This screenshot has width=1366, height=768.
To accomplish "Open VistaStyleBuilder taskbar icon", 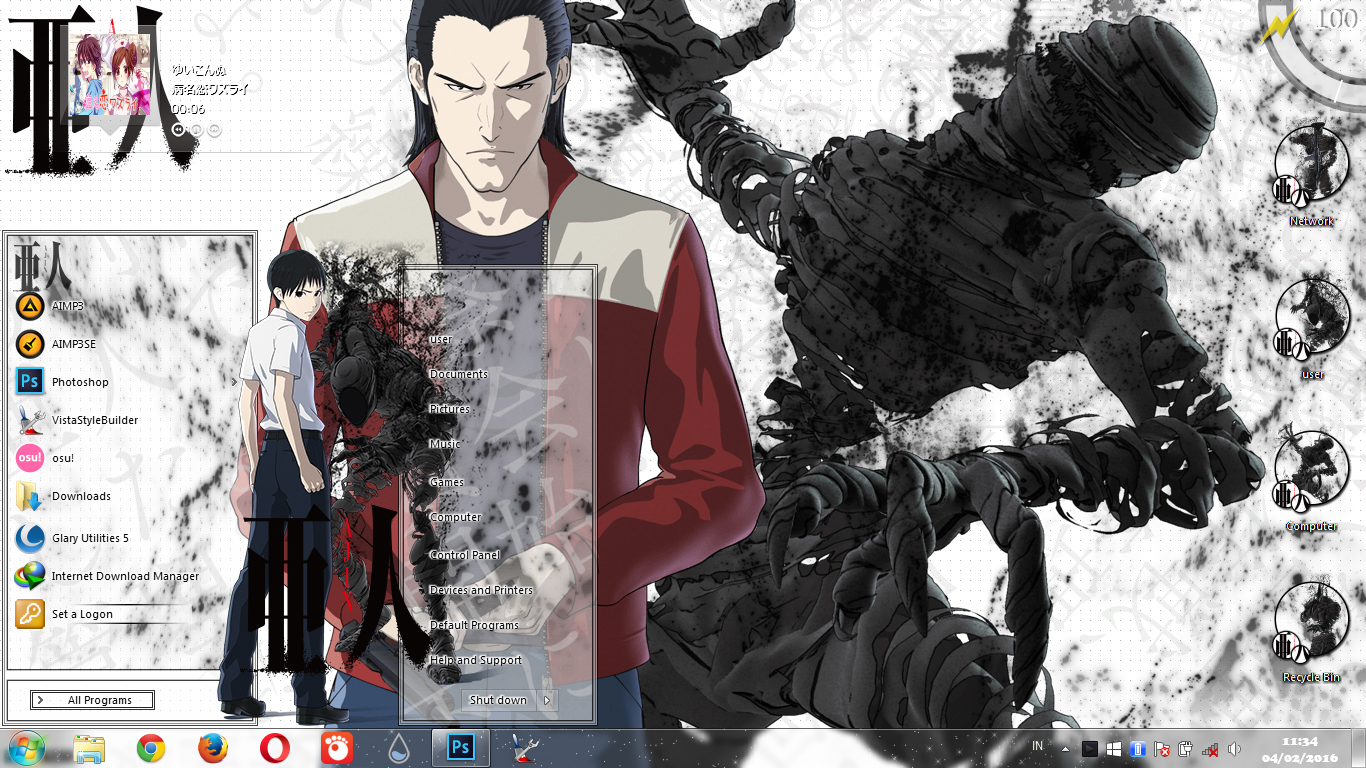I will [x=524, y=748].
